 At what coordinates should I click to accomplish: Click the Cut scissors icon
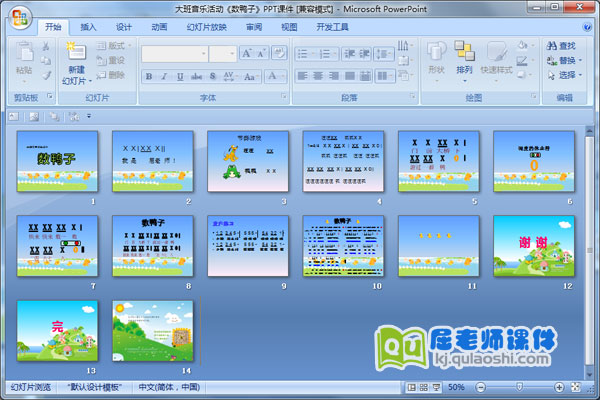click(46, 46)
